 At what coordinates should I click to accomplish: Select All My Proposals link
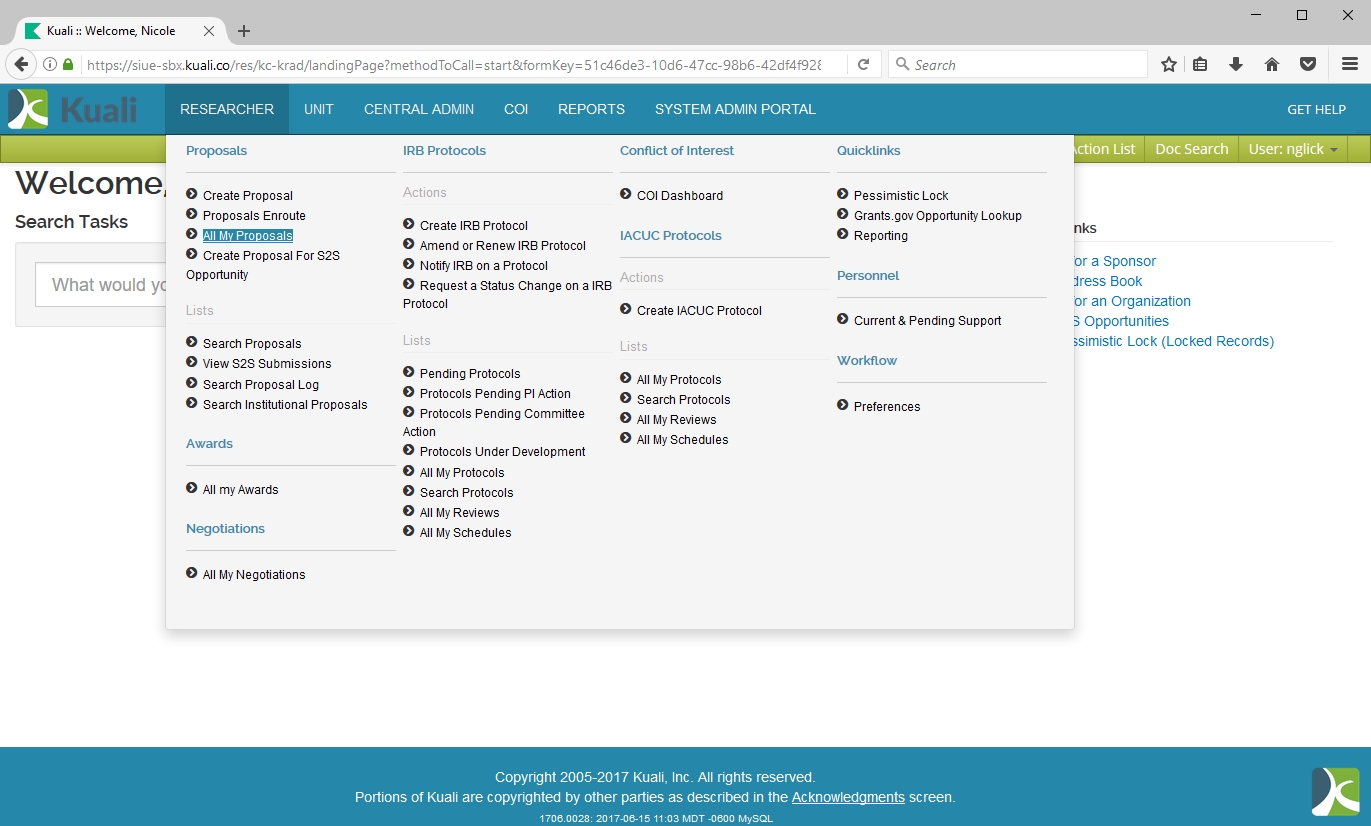[247, 236]
